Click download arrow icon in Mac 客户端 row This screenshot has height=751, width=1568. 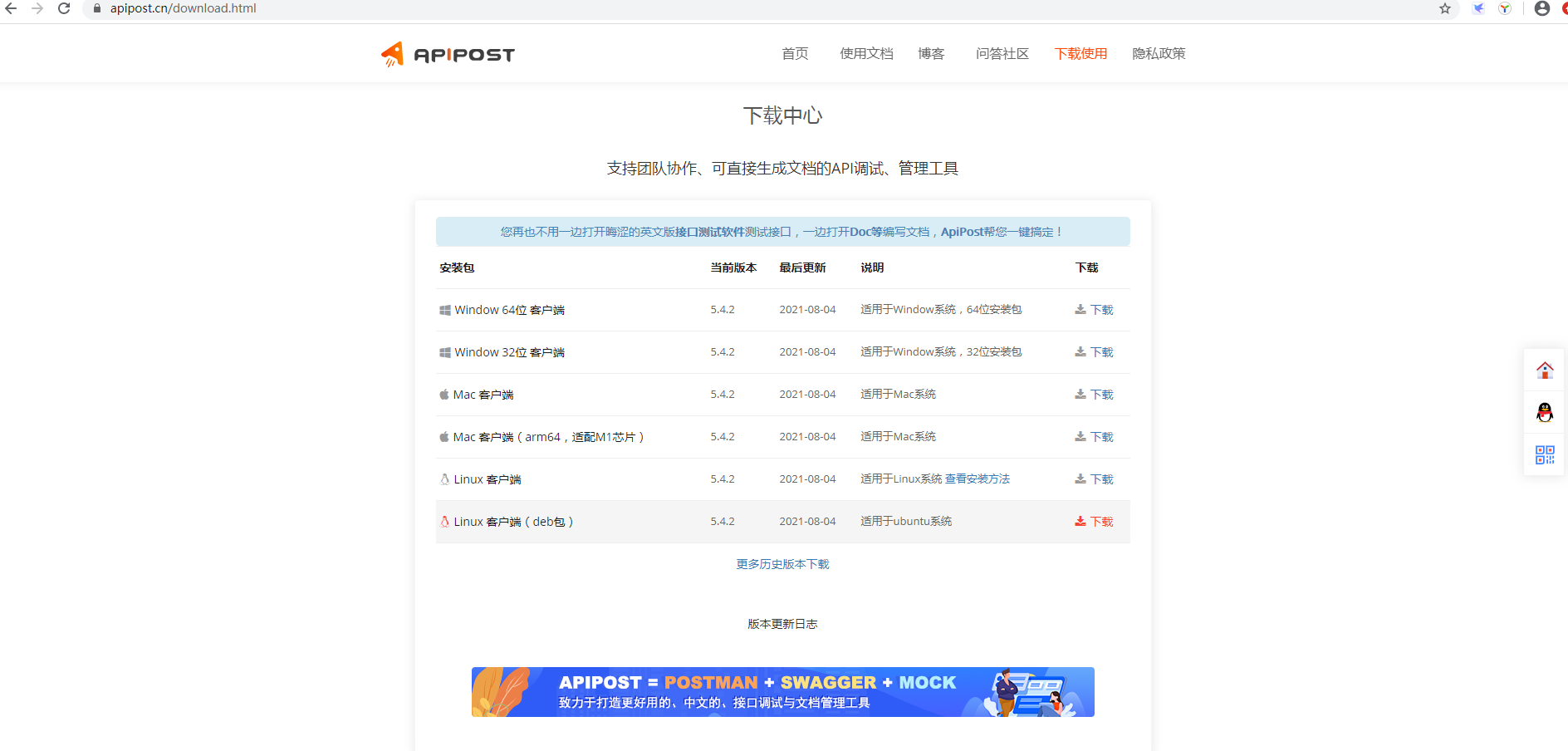1080,394
